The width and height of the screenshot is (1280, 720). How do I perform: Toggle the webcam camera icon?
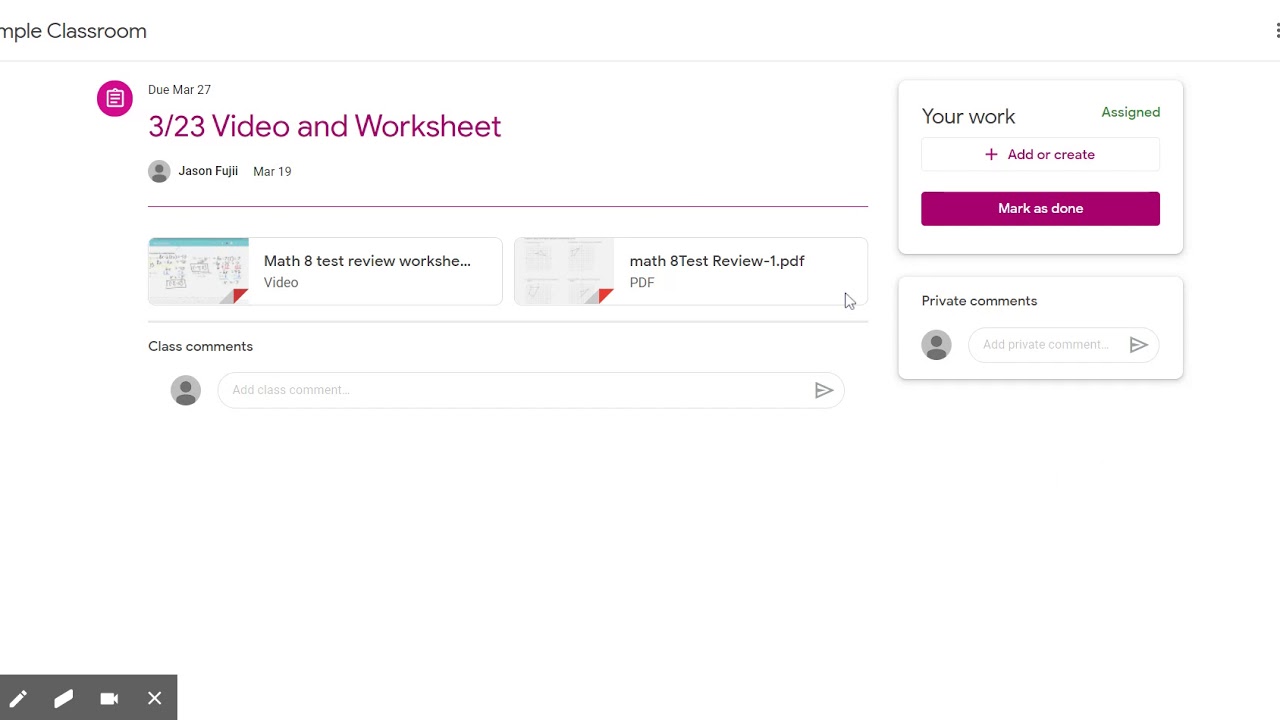(x=109, y=698)
